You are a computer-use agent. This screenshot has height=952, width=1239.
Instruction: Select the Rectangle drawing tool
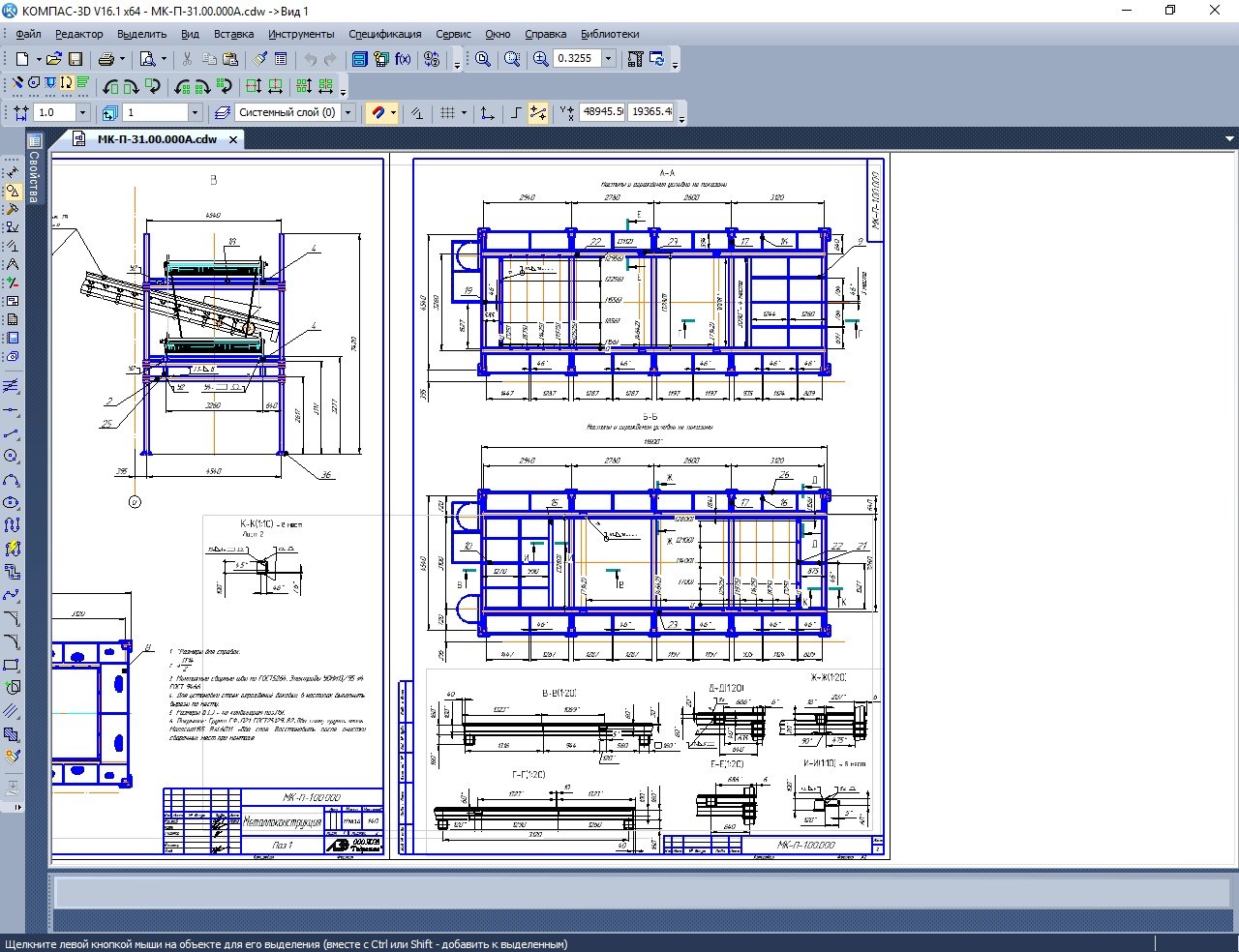click(12, 666)
